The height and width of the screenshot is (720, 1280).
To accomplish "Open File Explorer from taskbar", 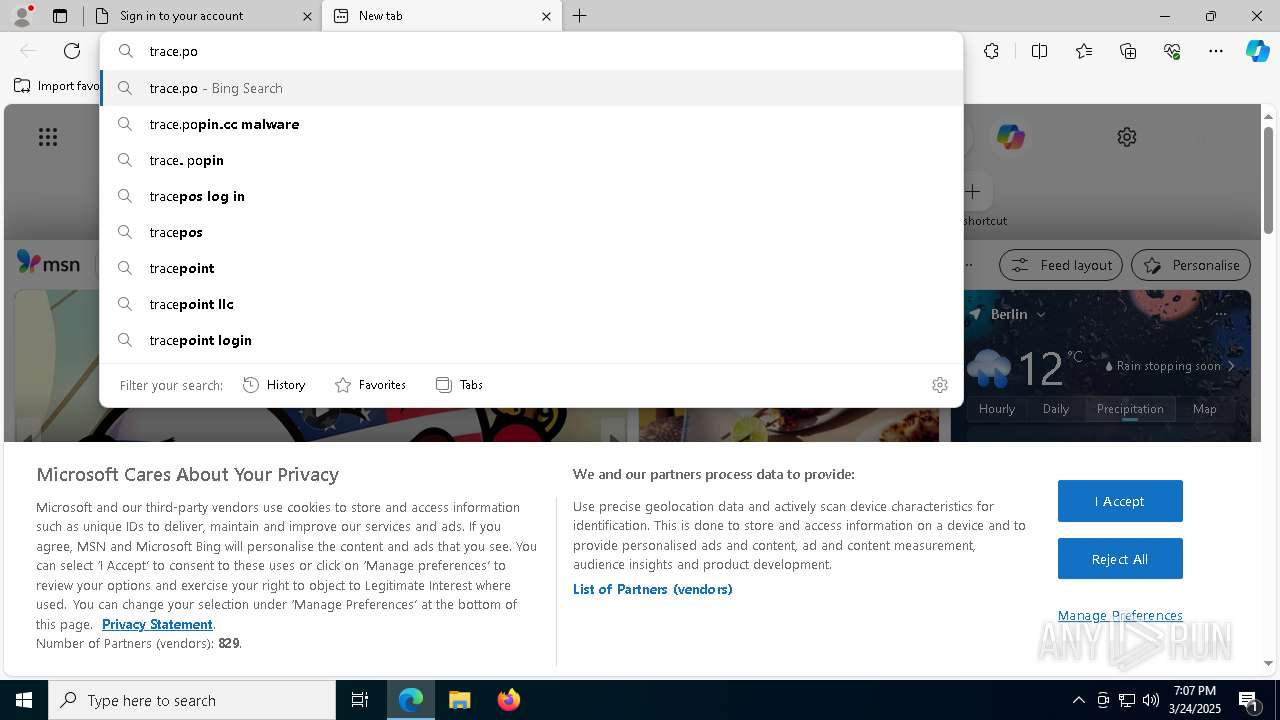I will [x=459, y=700].
